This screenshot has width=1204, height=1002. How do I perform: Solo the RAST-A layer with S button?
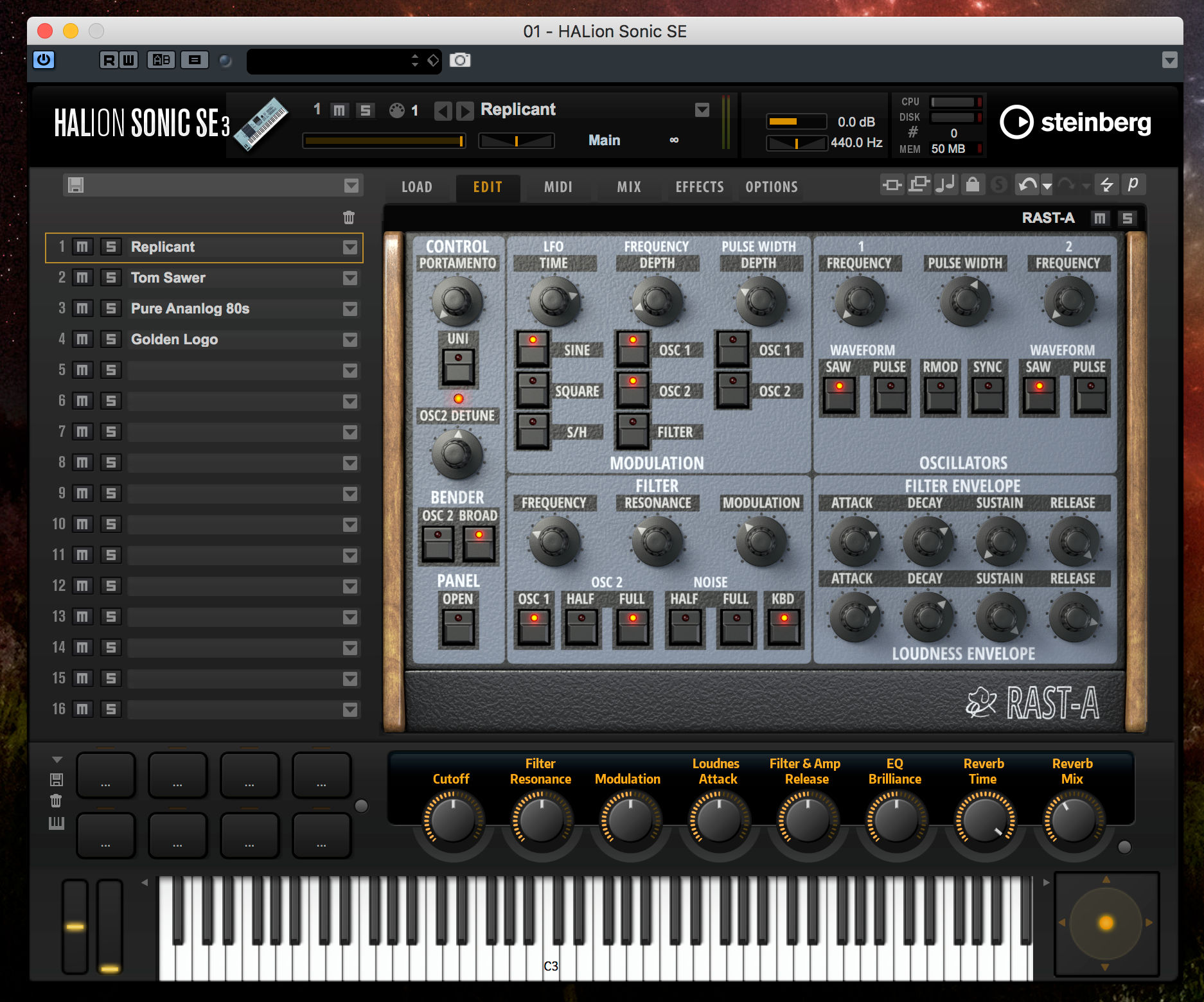coord(1127,218)
